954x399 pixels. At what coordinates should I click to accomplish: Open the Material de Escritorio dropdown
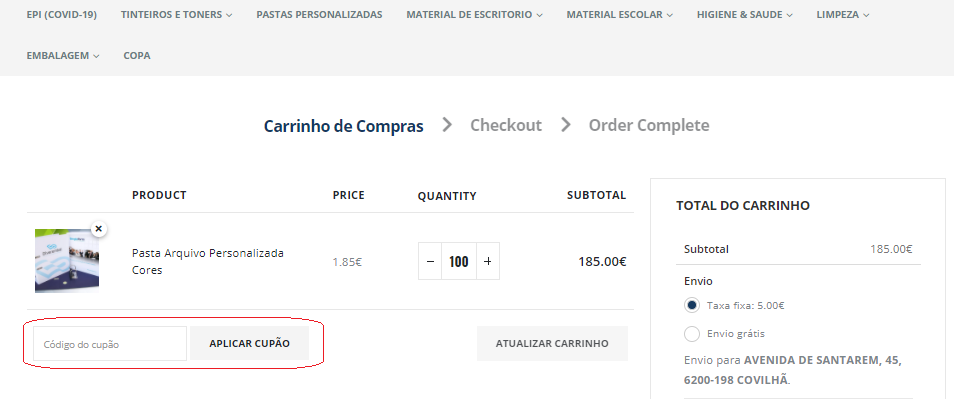pyautogui.click(x=475, y=15)
